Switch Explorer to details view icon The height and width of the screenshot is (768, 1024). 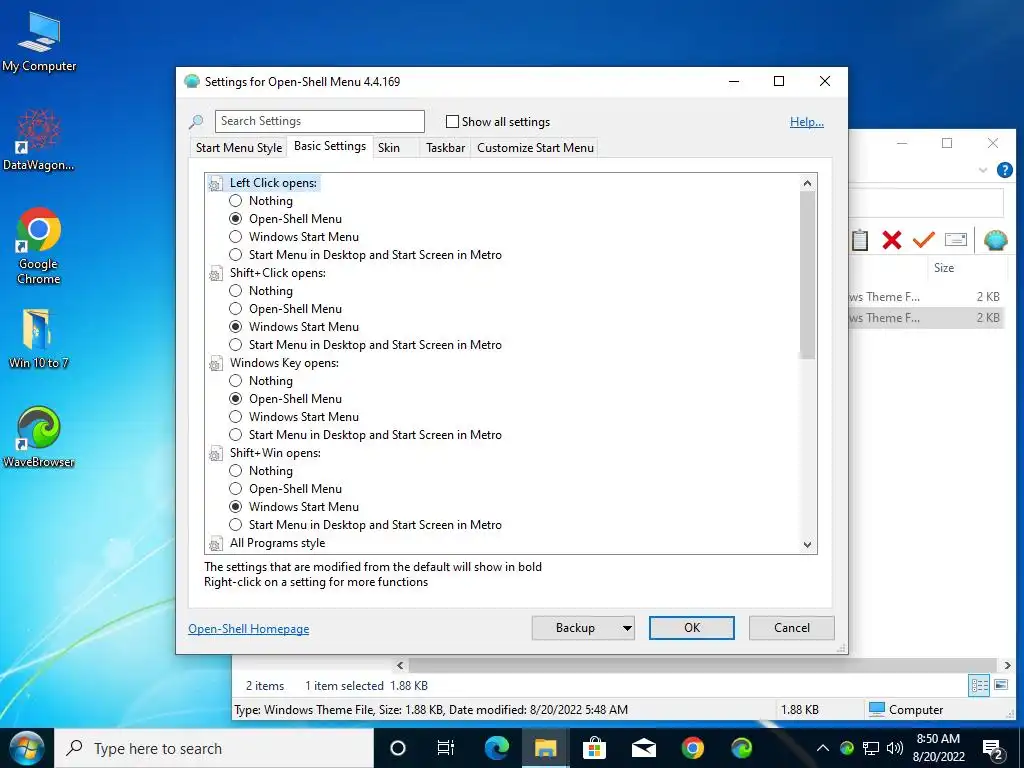tap(979, 685)
